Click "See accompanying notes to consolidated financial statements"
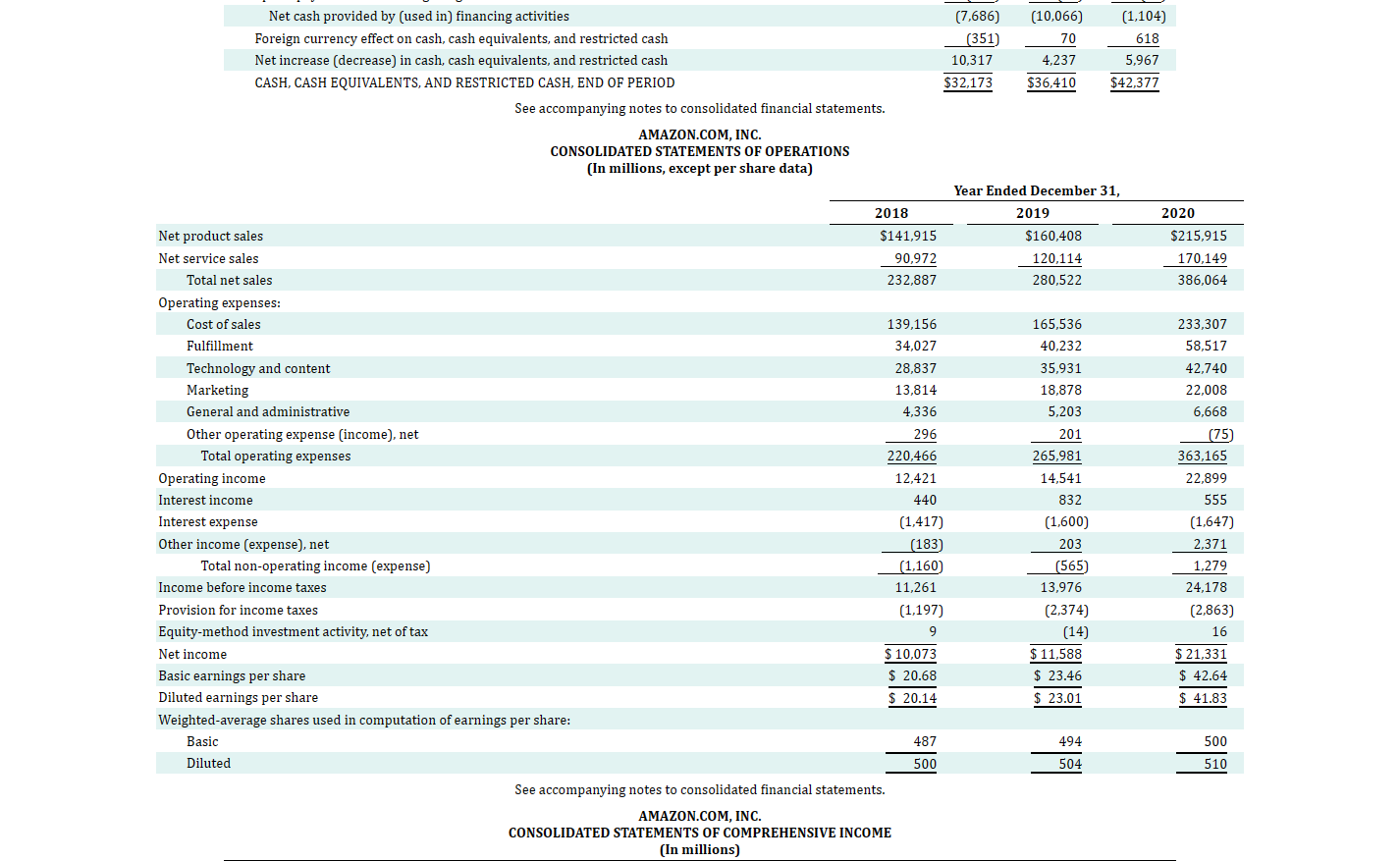 (700, 789)
